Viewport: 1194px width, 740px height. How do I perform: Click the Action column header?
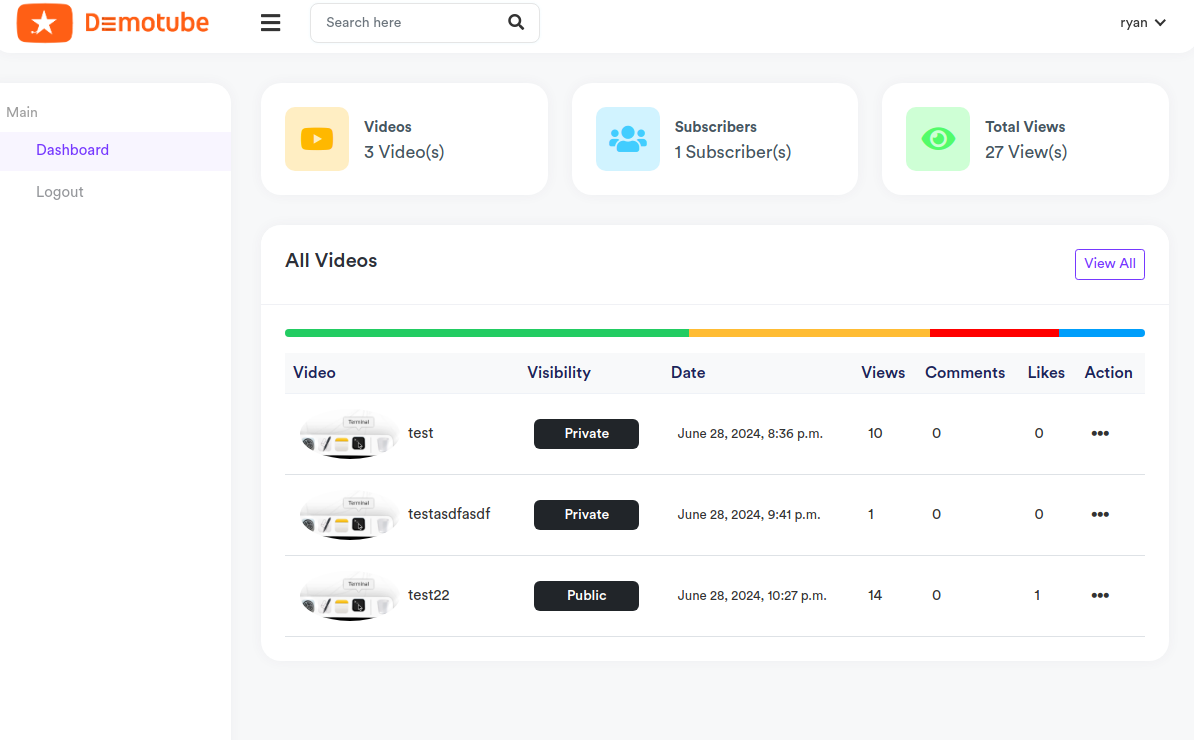click(1108, 373)
